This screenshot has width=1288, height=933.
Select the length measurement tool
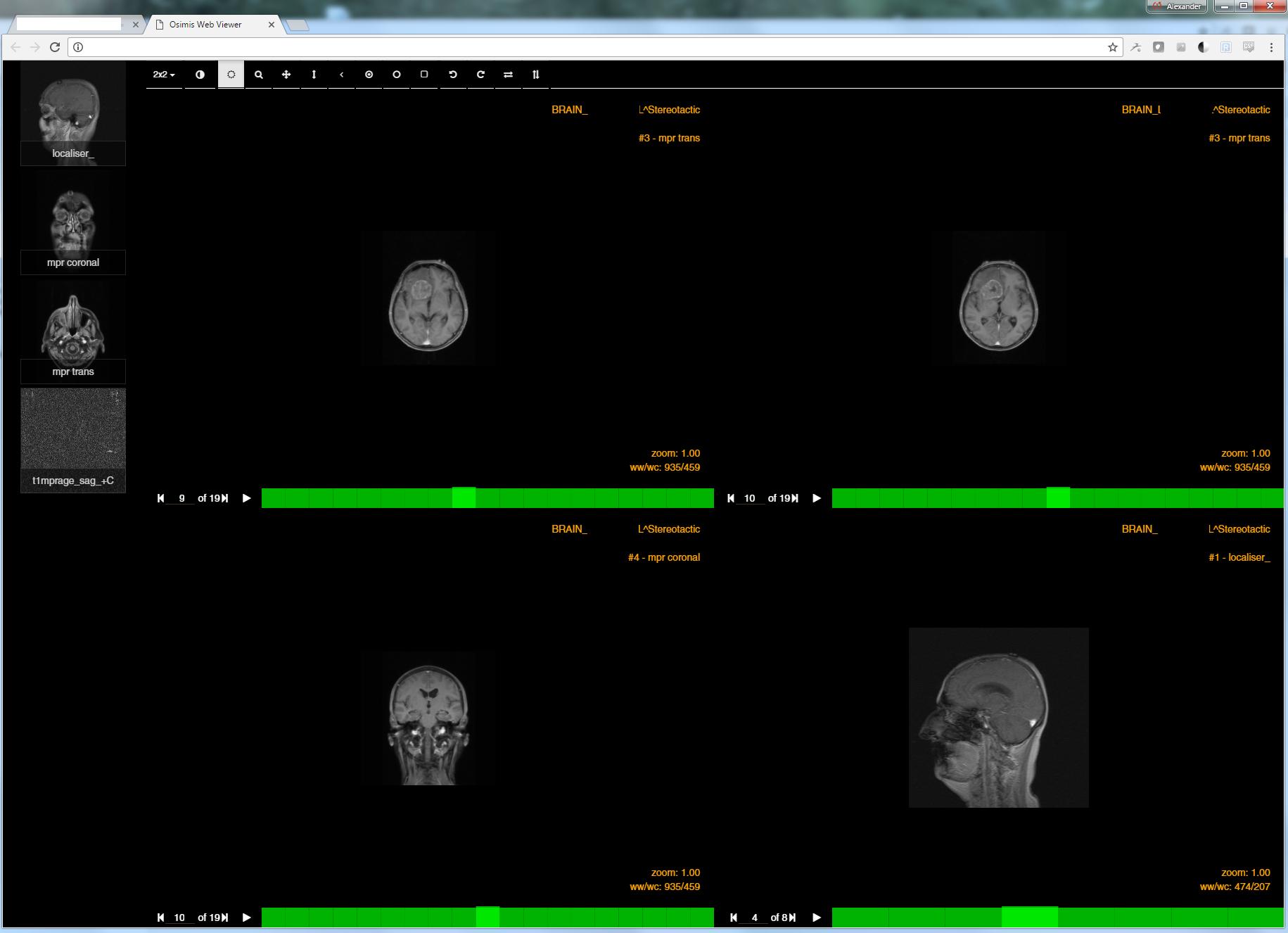[314, 75]
